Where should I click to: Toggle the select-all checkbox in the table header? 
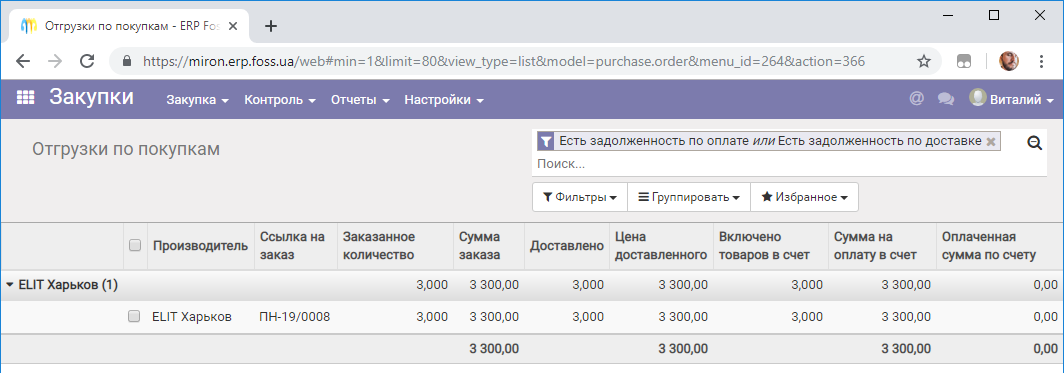pyautogui.click(x=134, y=246)
